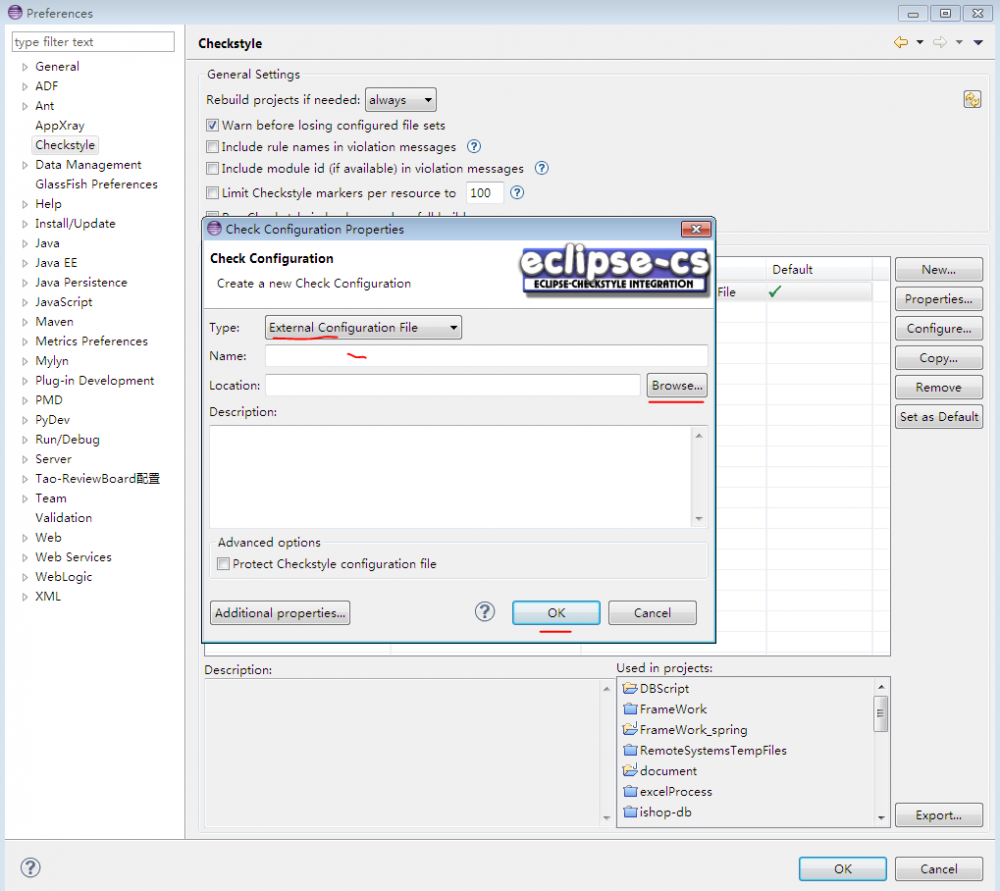Image resolution: width=1000 pixels, height=891 pixels.
Task: Click the Used in projects scroll down arrow
Action: (881, 818)
